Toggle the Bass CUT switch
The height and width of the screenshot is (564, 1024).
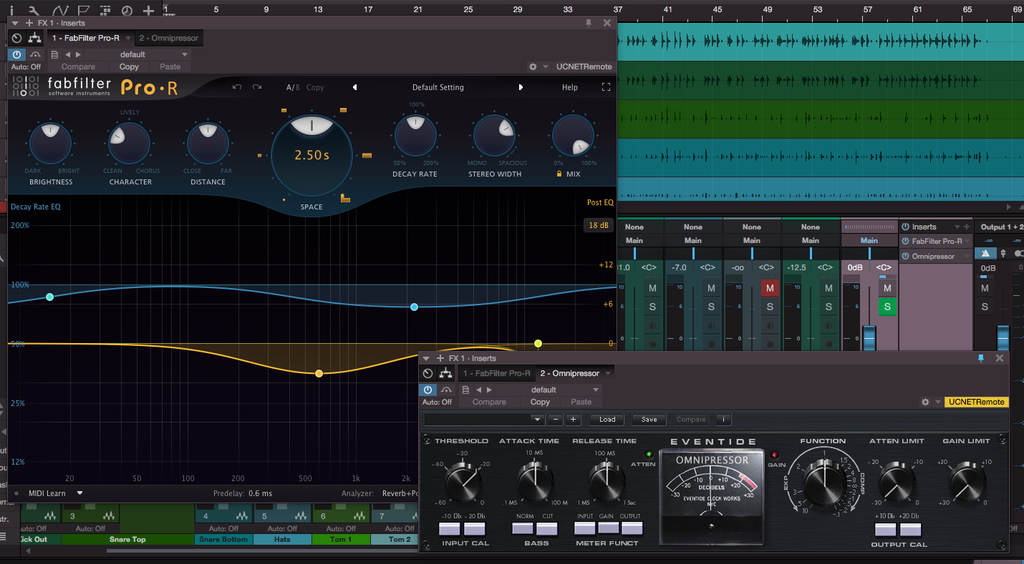(547, 528)
